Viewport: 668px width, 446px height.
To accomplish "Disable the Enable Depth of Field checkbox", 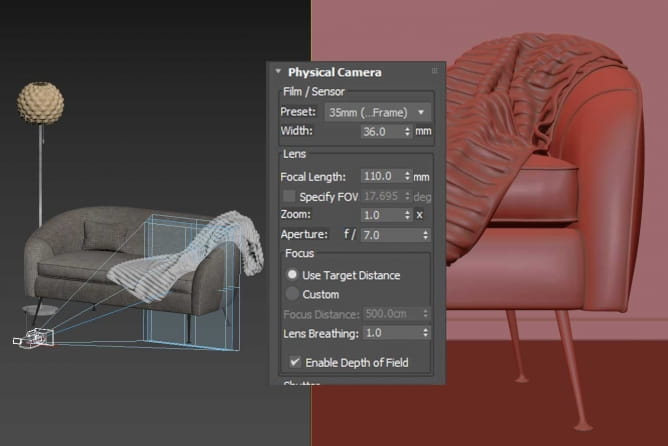I will coord(294,362).
